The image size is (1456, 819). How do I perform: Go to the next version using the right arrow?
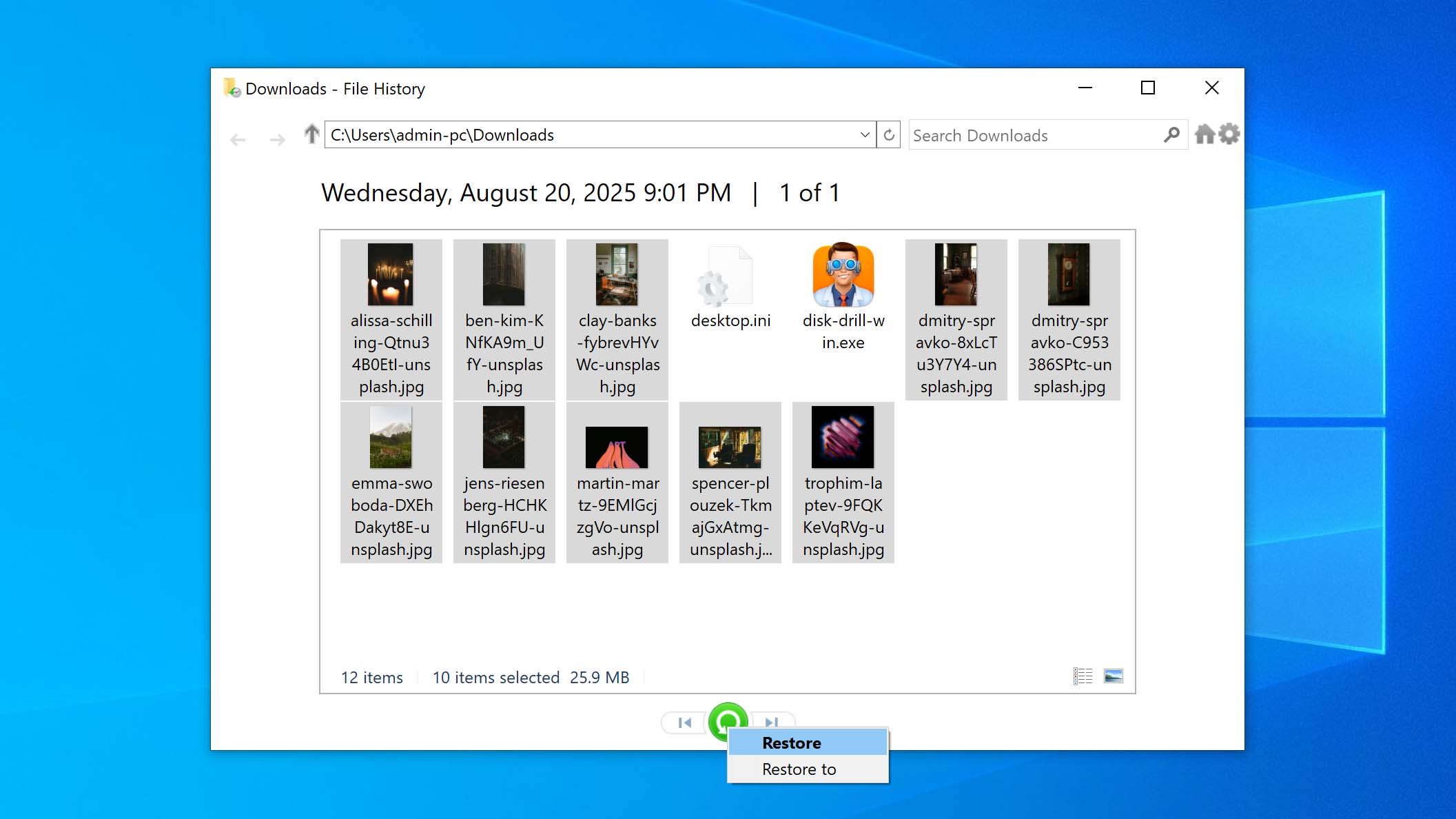click(x=772, y=722)
